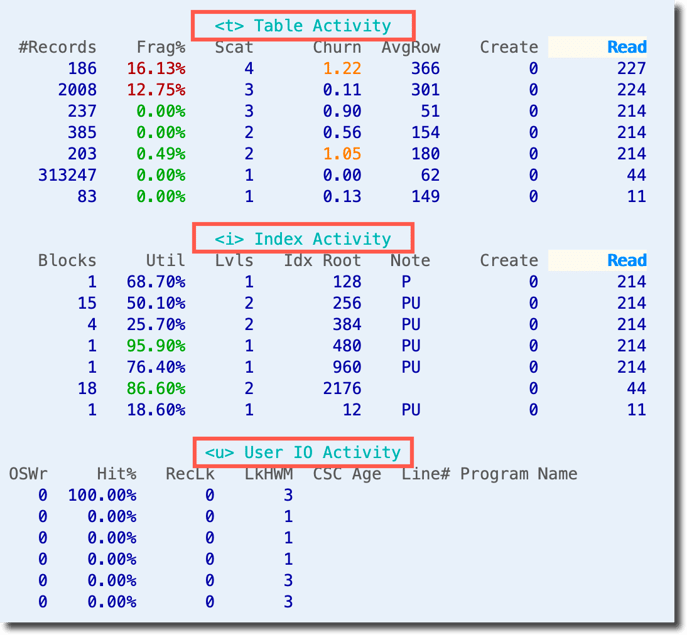Select the 100.00% hit rate value

tap(102, 495)
